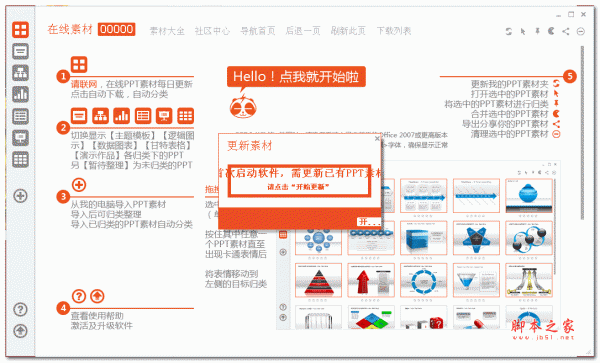This screenshot has width=600, height=363.
Task: Click the orange question icon in step 4
Action: coord(79,296)
